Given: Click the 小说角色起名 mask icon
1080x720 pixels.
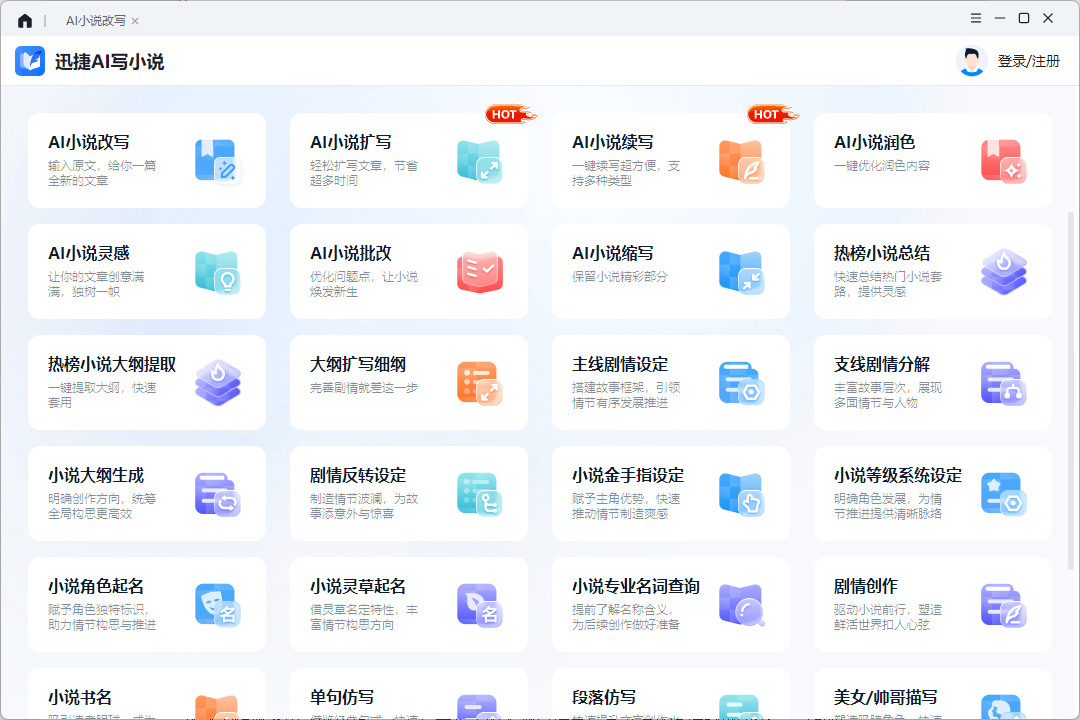Looking at the screenshot, I should point(217,605).
